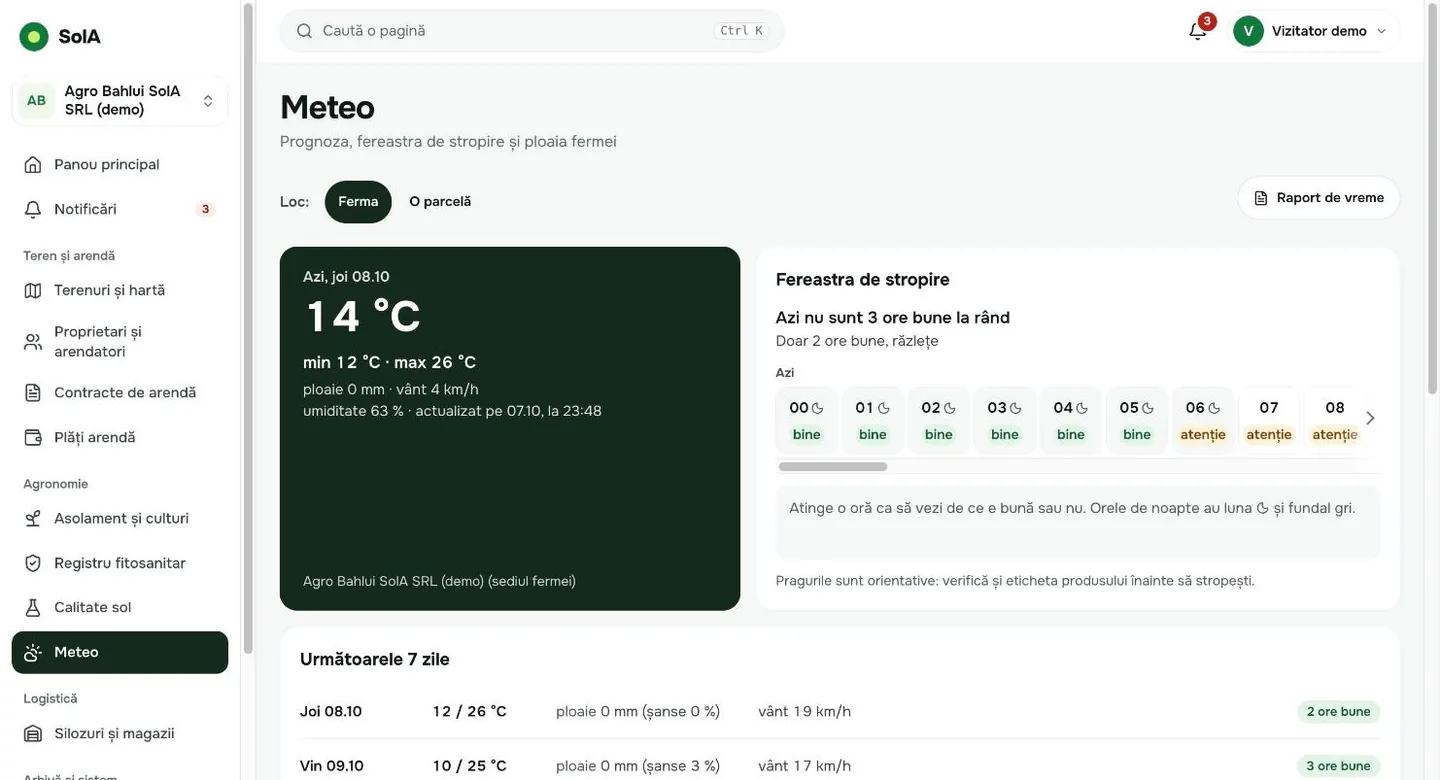Expand the Agro Bahlui SolA SRL farm switcher

click(x=120, y=100)
